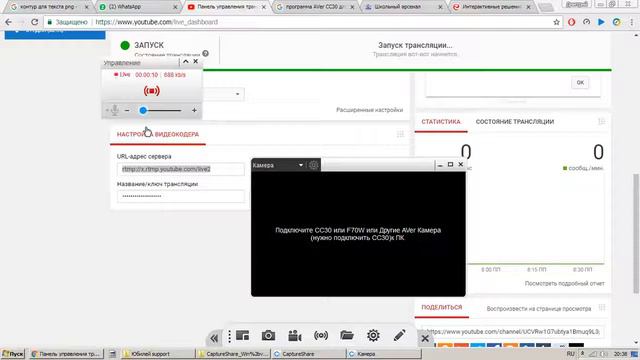Click the OK button
640x360 pixels.
click(580, 82)
